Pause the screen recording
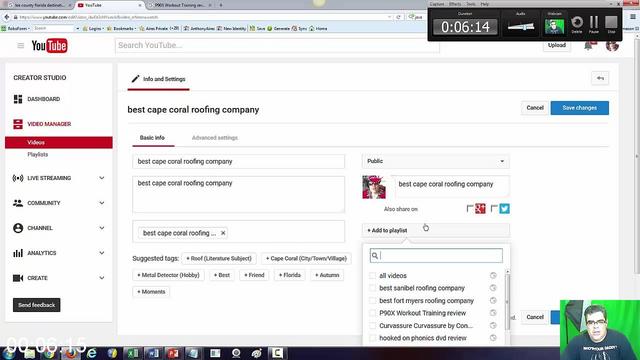 click(594, 24)
